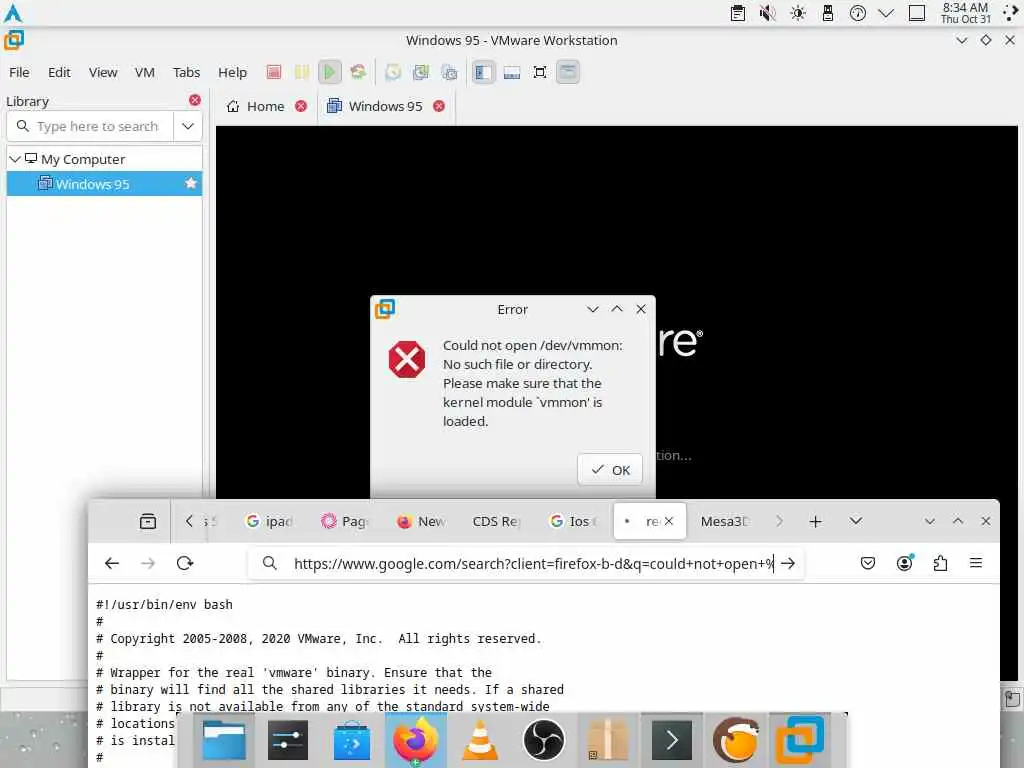Click the red error icon in dialog
This screenshot has width=1024, height=768.
coord(407,359)
